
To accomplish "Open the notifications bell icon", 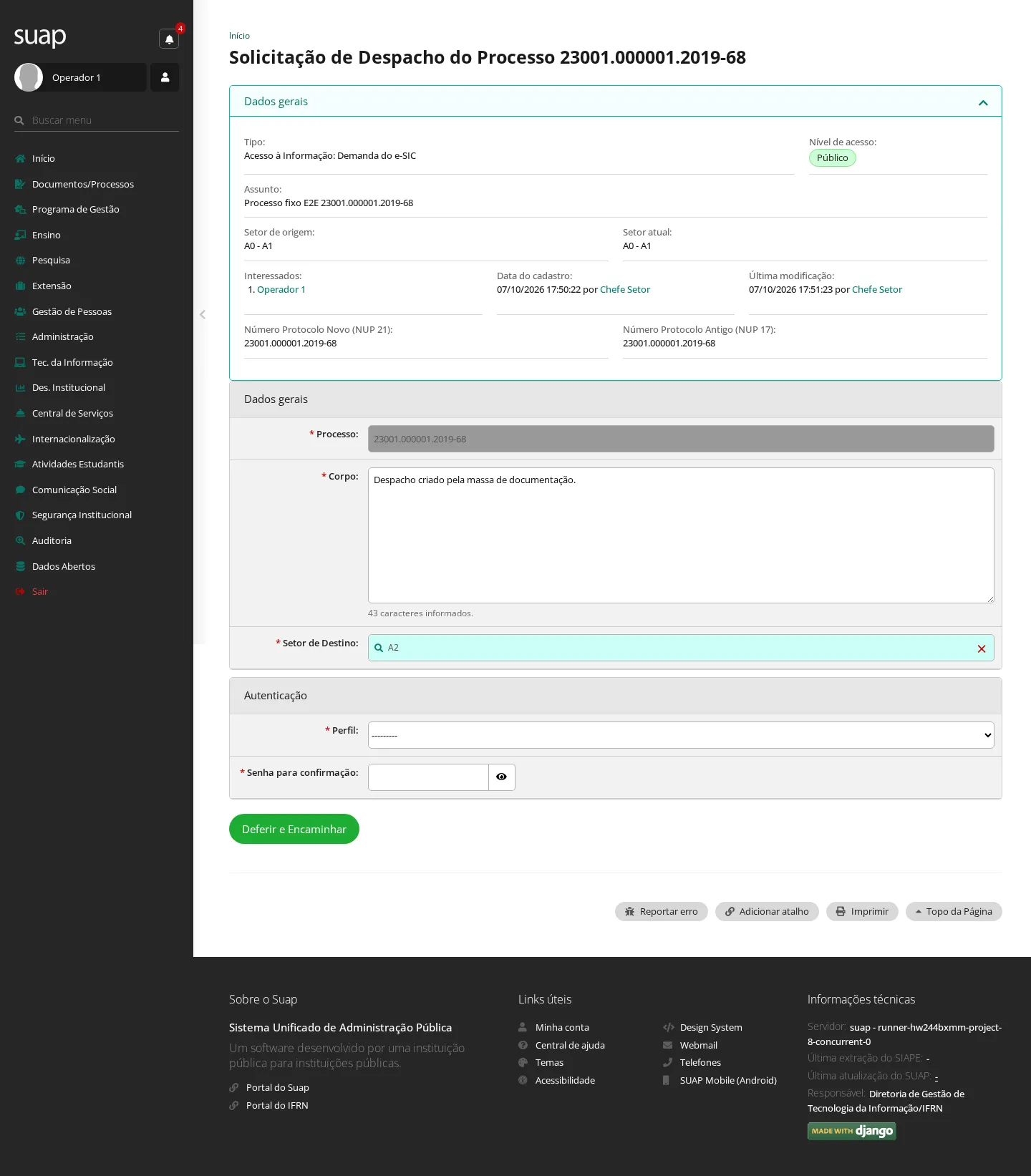I will [169, 39].
